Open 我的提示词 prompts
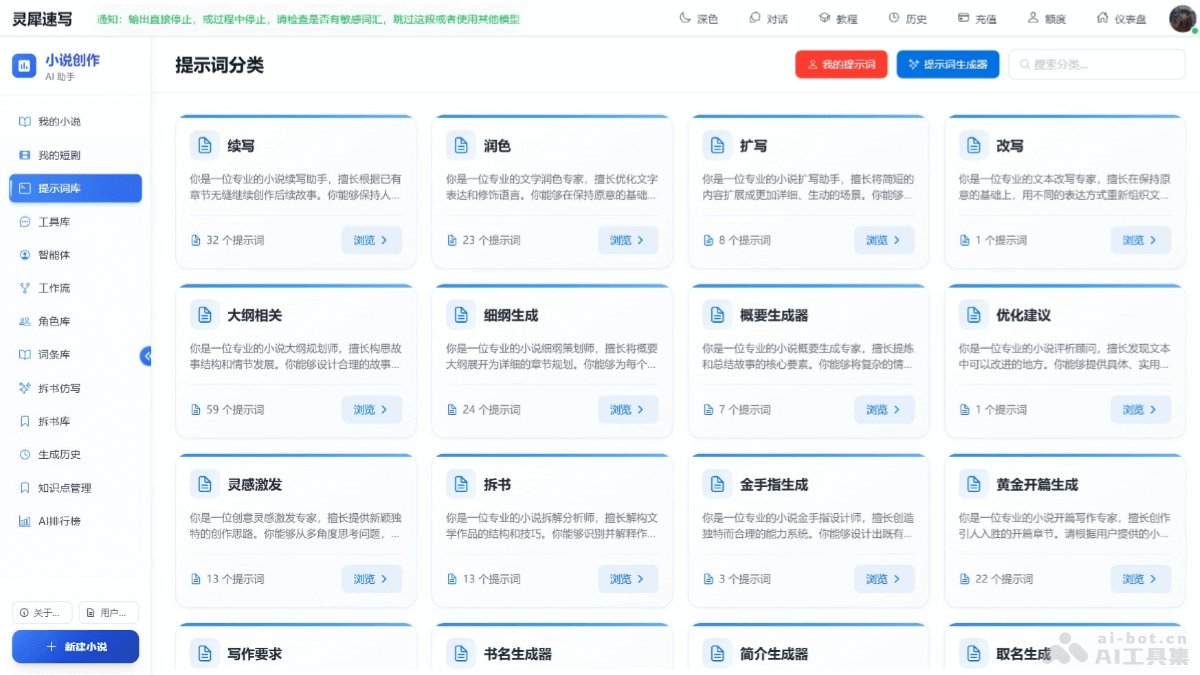 (841, 63)
